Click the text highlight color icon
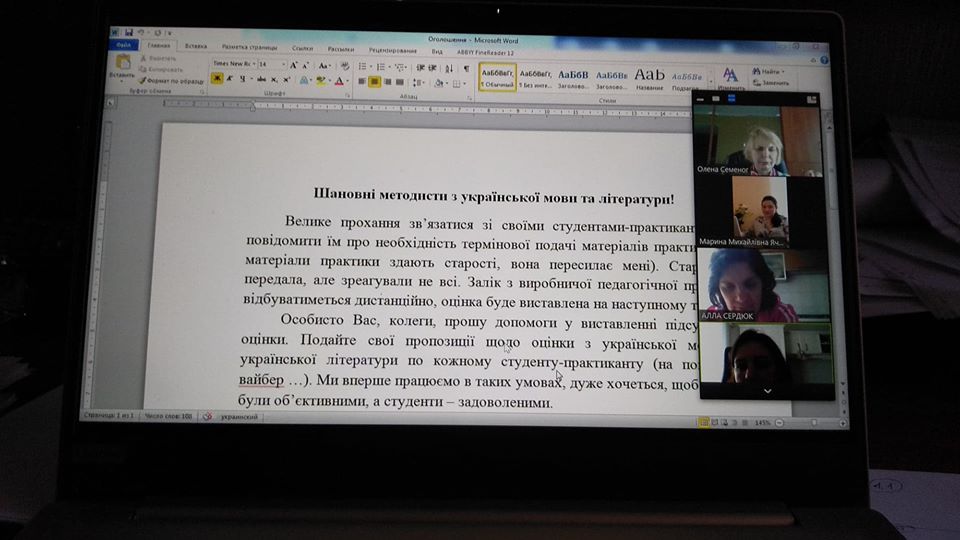Image resolution: width=960 pixels, height=540 pixels. (320, 80)
